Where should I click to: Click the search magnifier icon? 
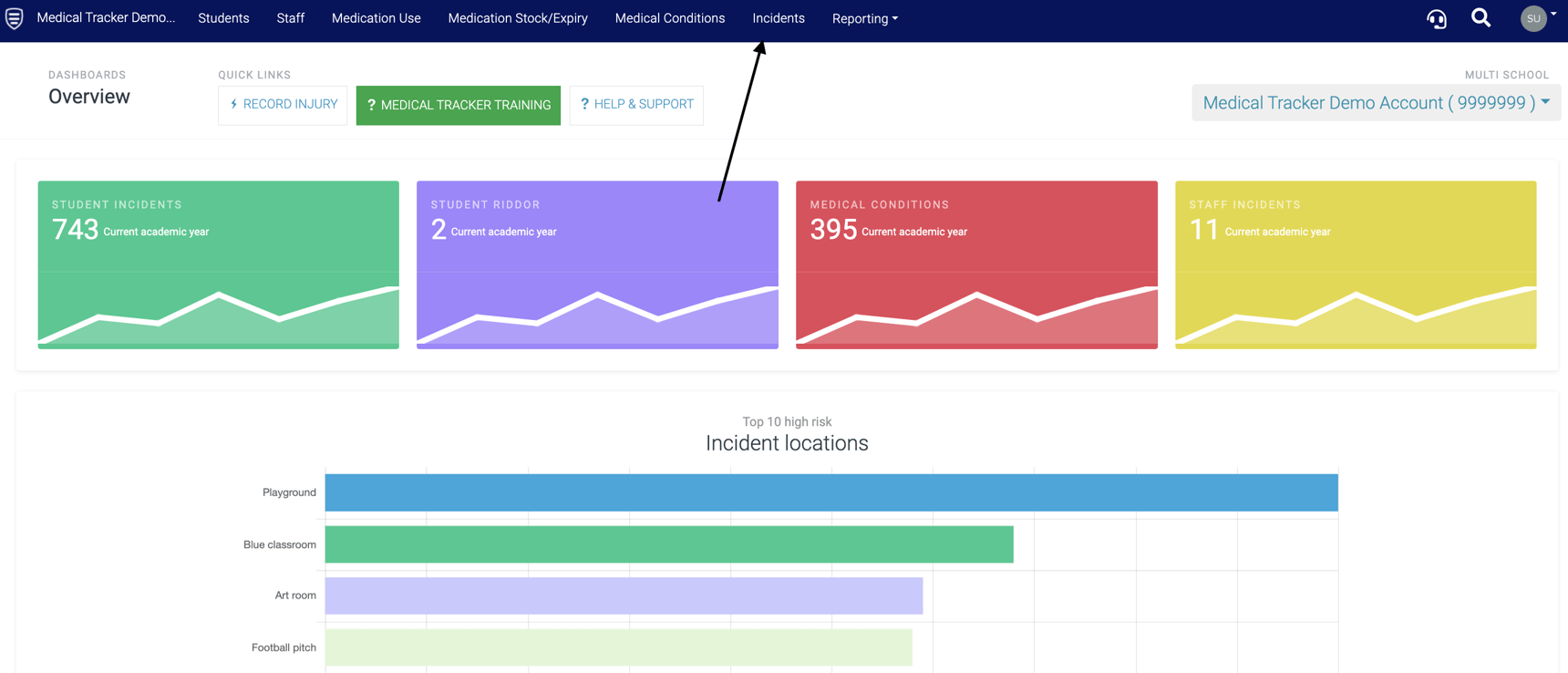(1481, 17)
